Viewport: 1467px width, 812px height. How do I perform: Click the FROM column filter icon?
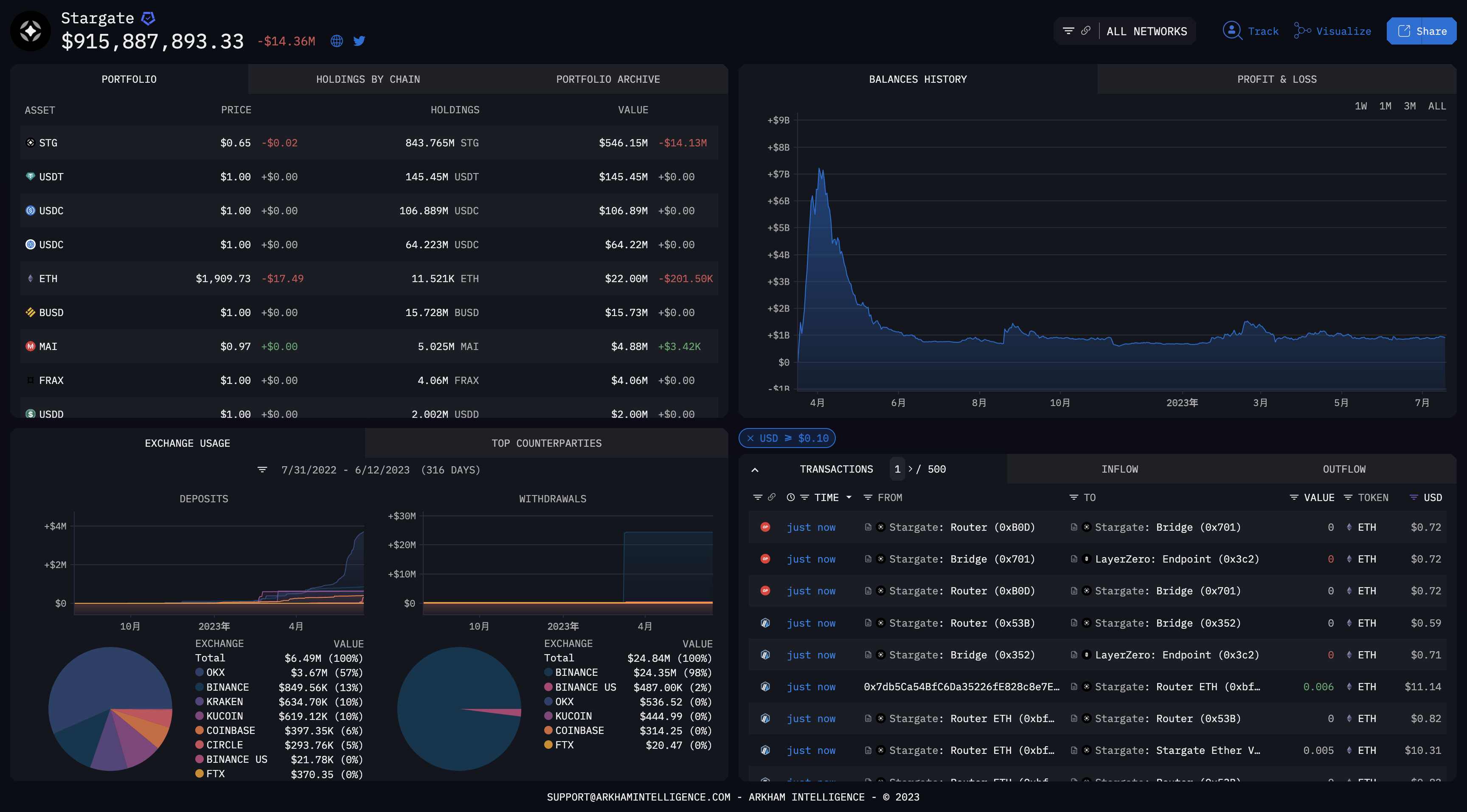point(867,497)
